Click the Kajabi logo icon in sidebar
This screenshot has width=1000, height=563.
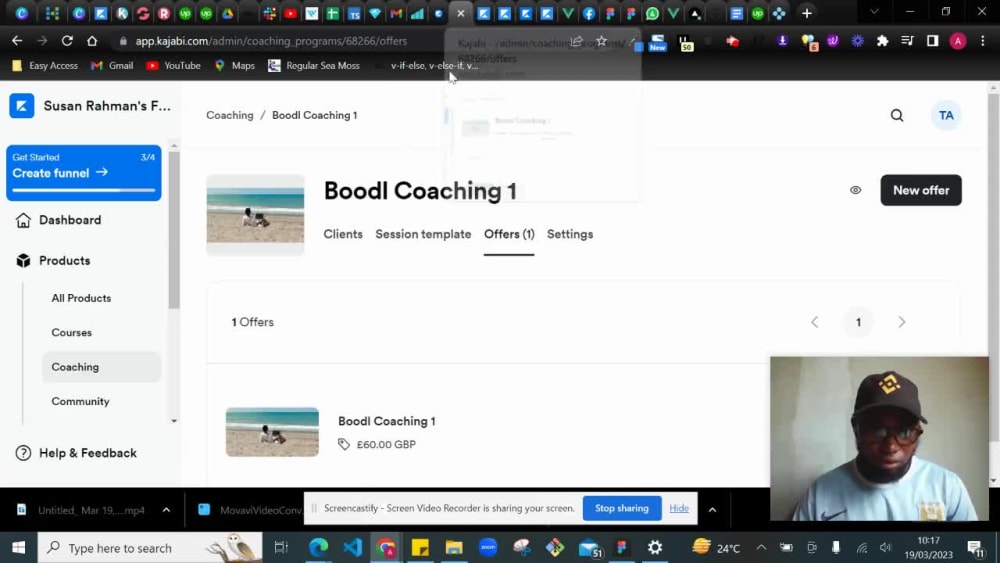[22, 106]
